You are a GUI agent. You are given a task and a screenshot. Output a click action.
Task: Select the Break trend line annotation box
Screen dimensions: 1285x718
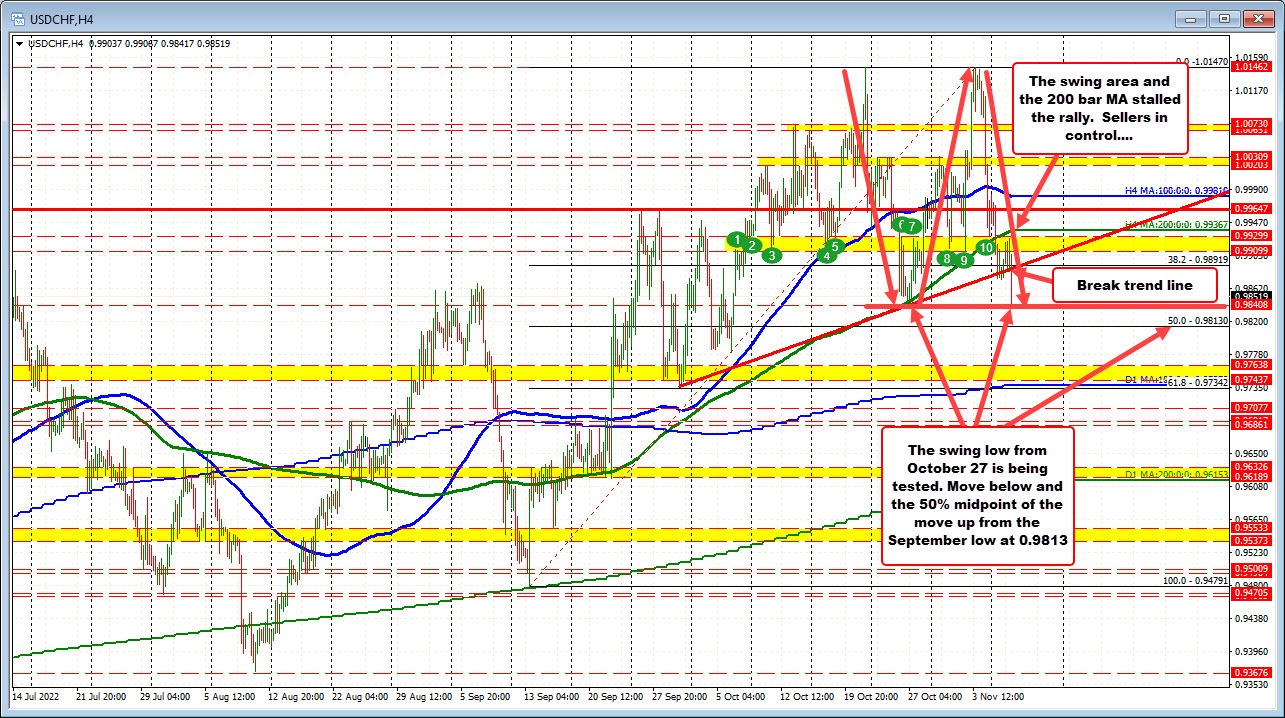(1135, 285)
